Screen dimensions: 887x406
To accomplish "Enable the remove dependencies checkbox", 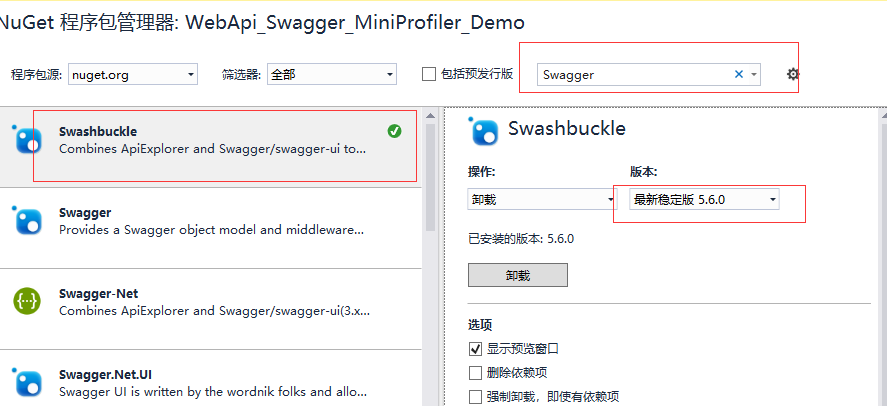I will (x=475, y=373).
